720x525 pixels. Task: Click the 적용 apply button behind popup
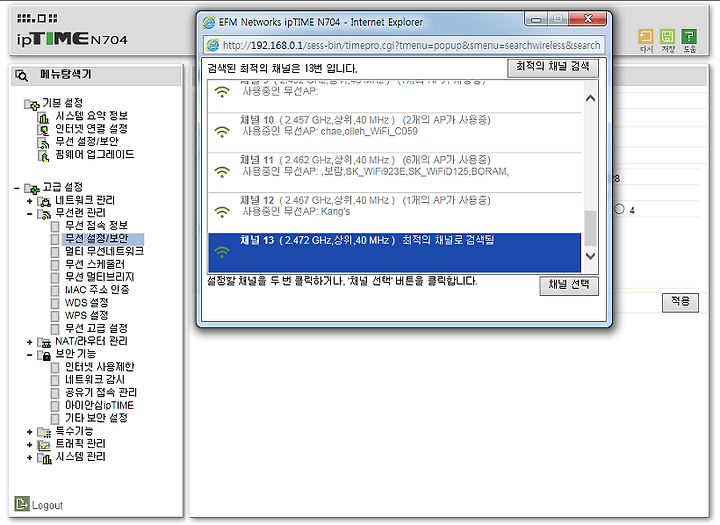coord(680,302)
